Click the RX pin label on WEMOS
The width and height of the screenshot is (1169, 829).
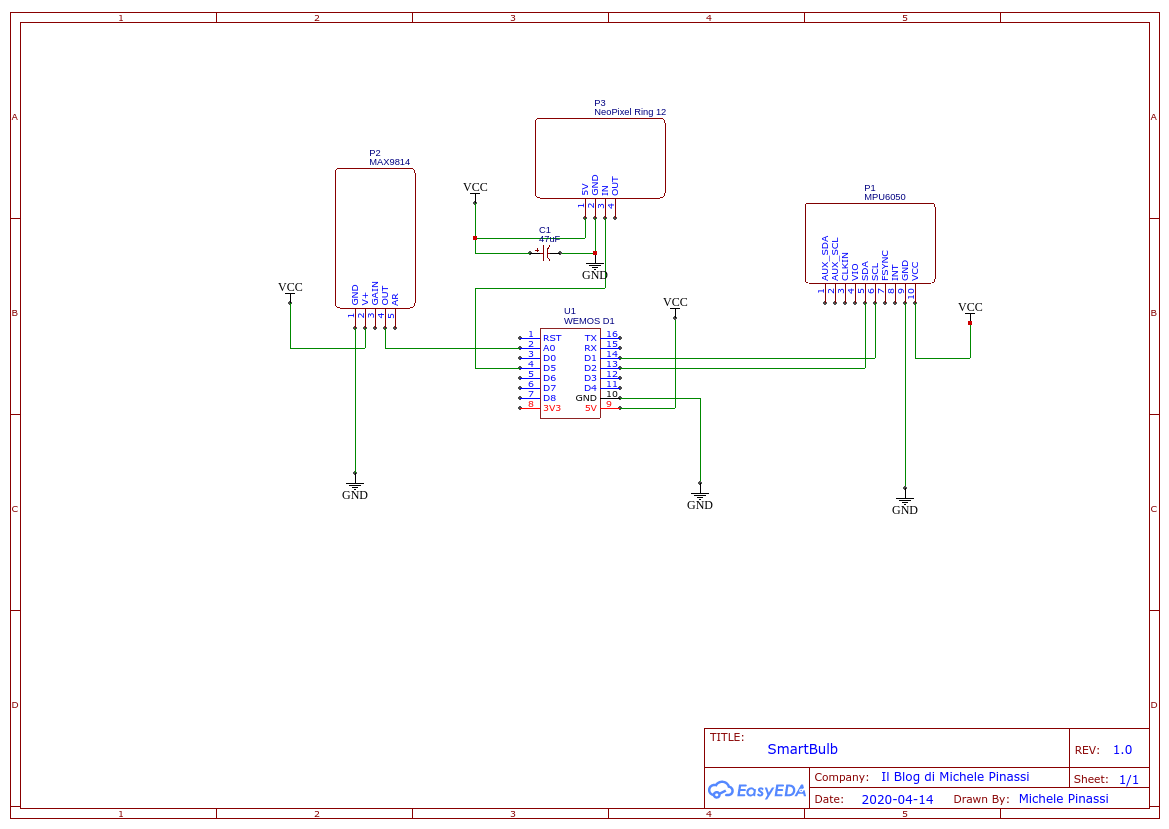pos(590,348)
